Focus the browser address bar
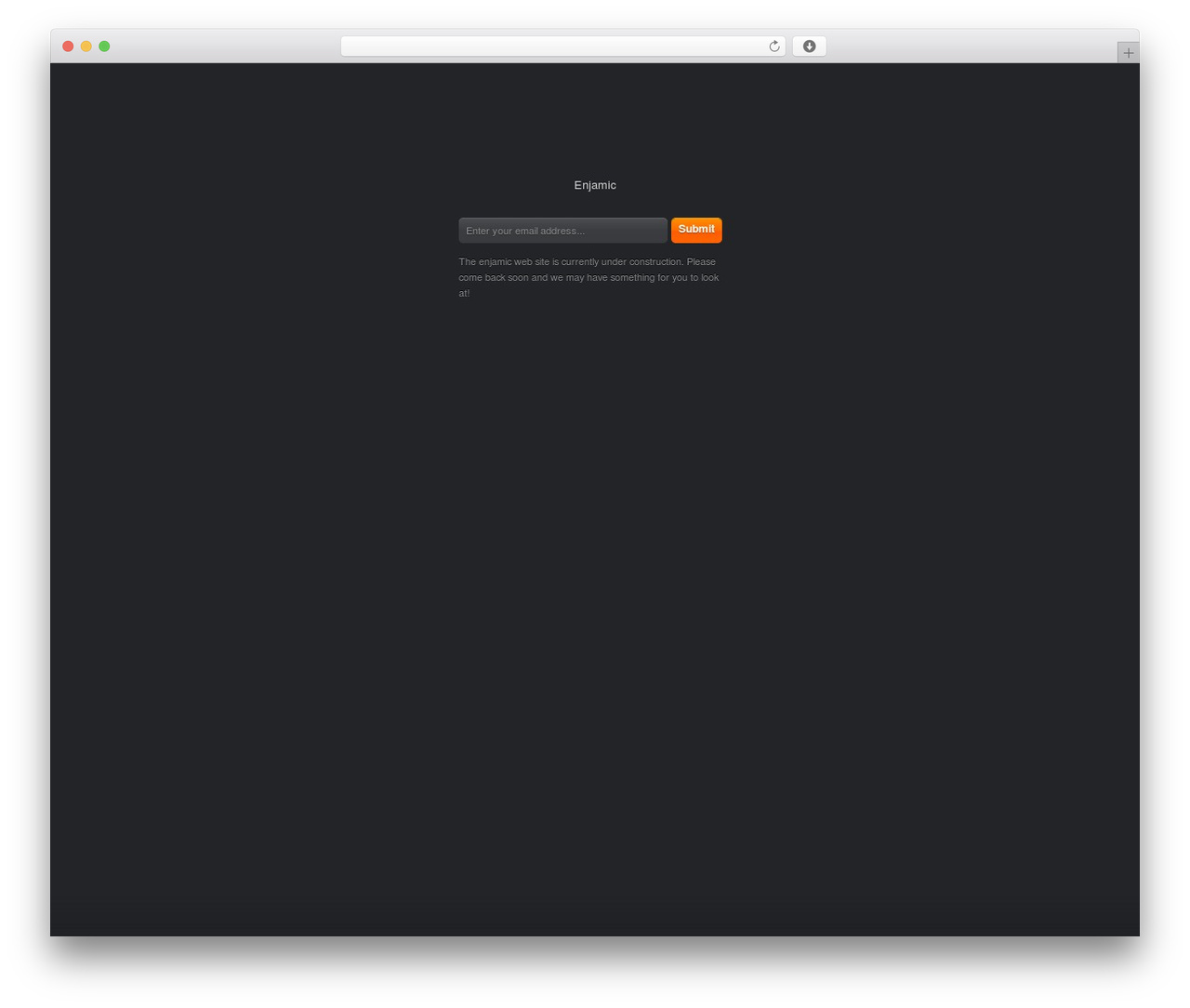This screenshot has width=1190, height=1008. click(x=562, y=46)
